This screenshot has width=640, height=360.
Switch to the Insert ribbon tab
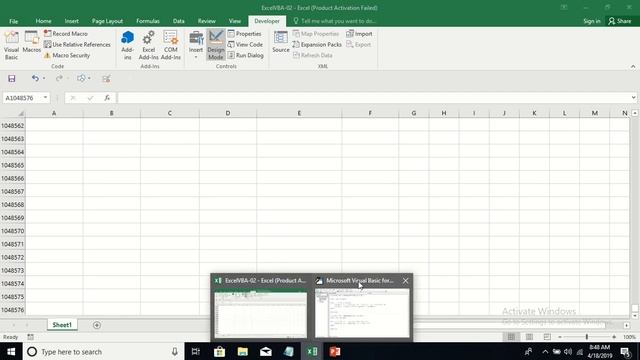pos(71,21)
